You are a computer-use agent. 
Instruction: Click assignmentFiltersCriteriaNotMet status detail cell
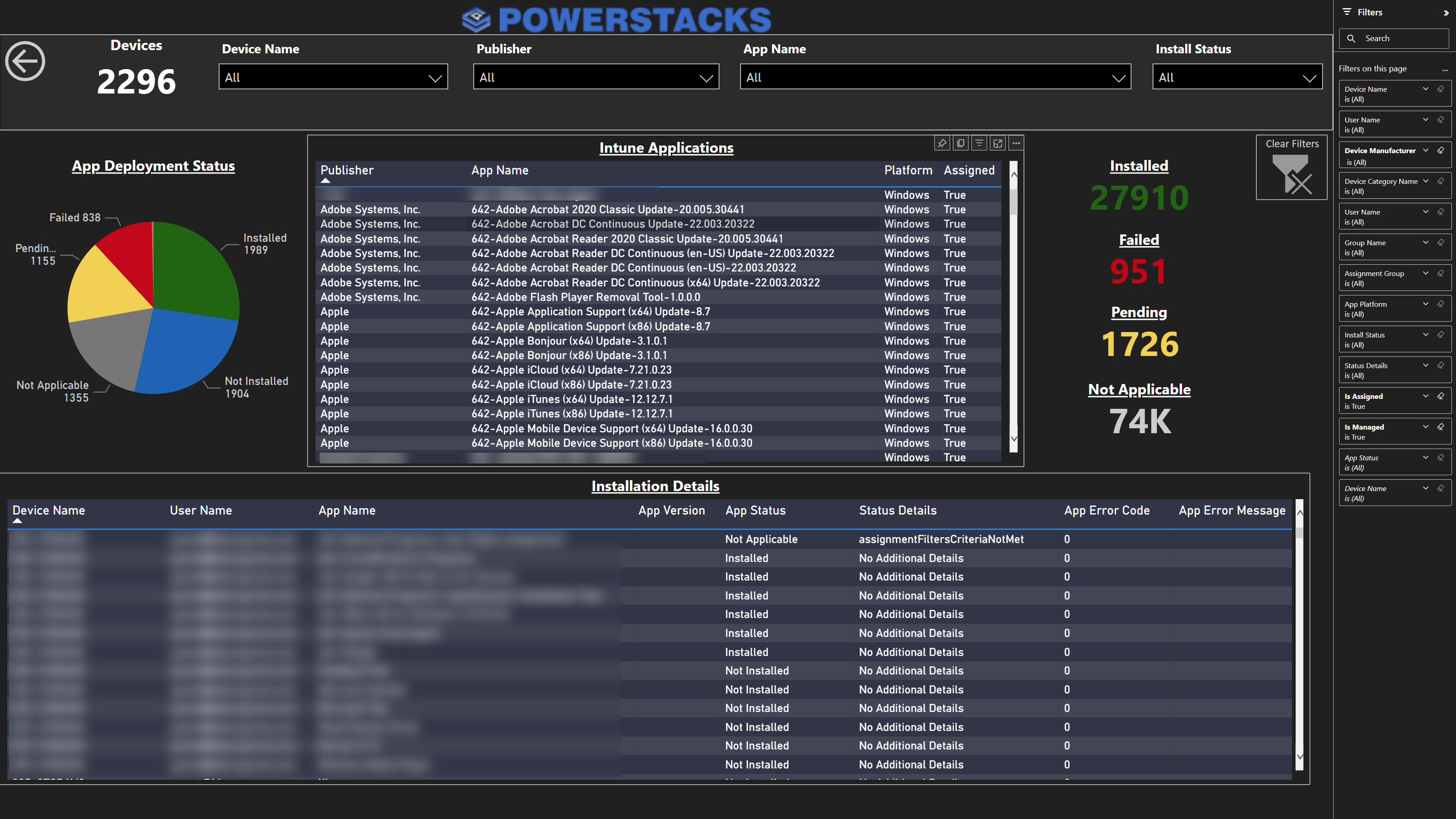(x=941, y=539)
